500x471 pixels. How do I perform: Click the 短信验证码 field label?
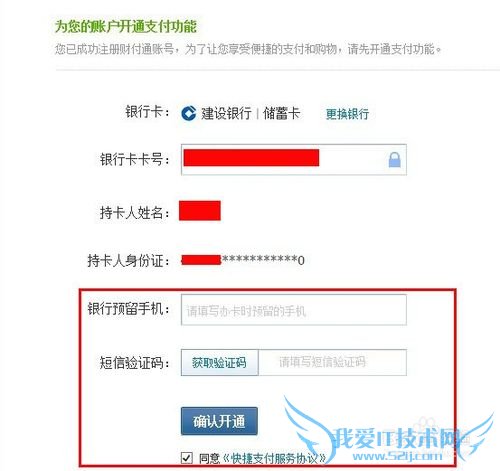[x=134, y=362]
